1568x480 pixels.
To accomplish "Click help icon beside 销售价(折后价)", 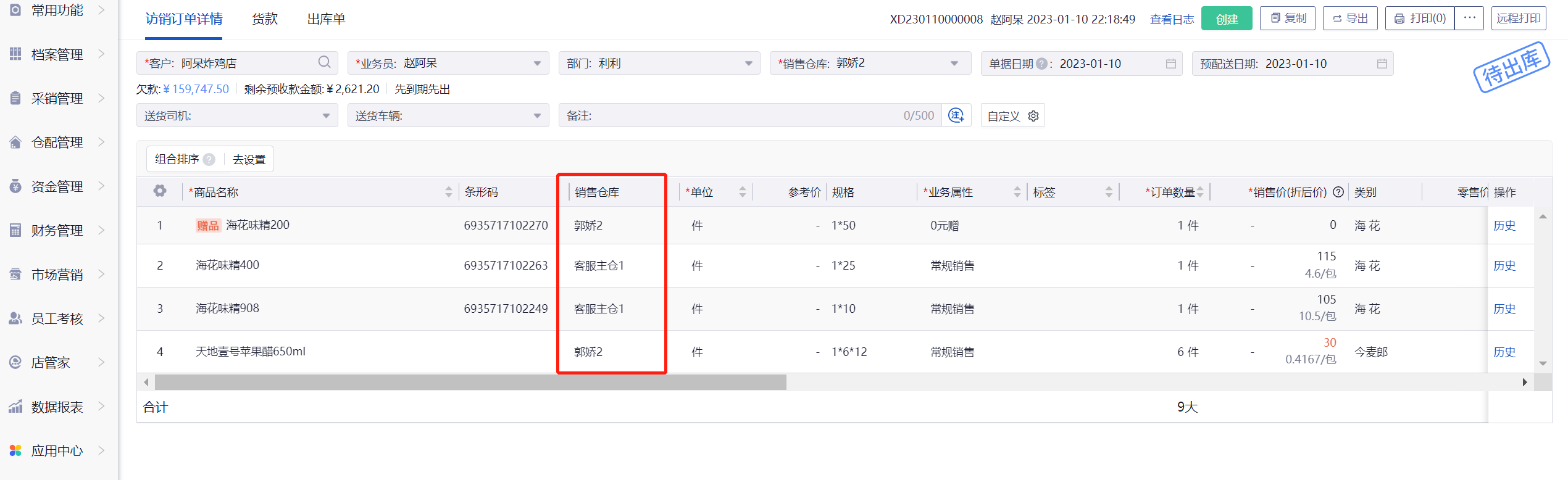I will click(1338, 192).
